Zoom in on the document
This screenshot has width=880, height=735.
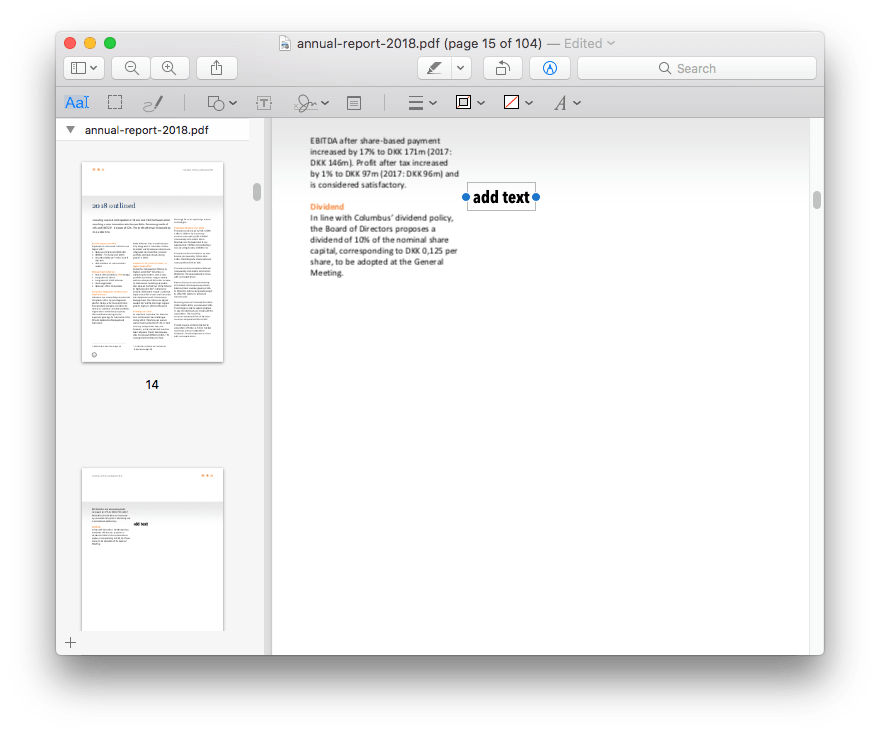[169, 68]
